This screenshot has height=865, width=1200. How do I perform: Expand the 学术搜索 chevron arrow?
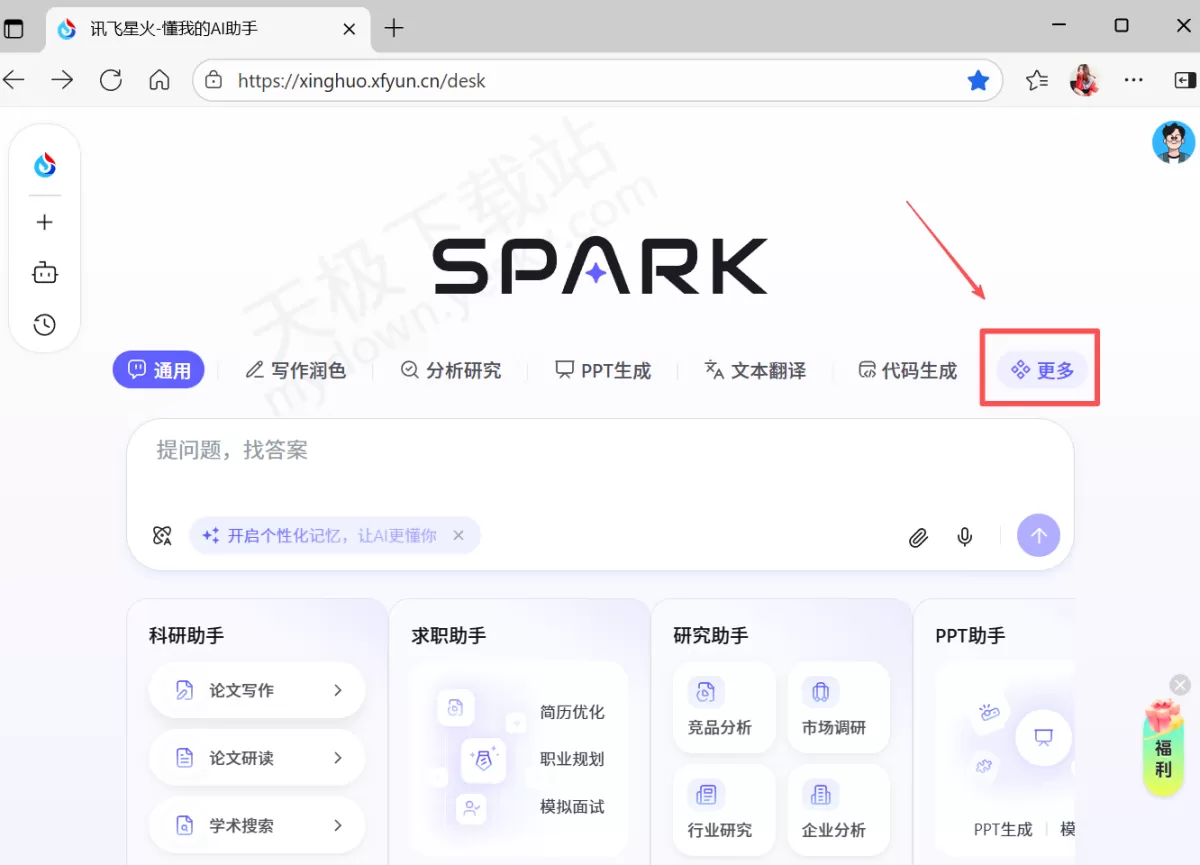pos(338,826)
